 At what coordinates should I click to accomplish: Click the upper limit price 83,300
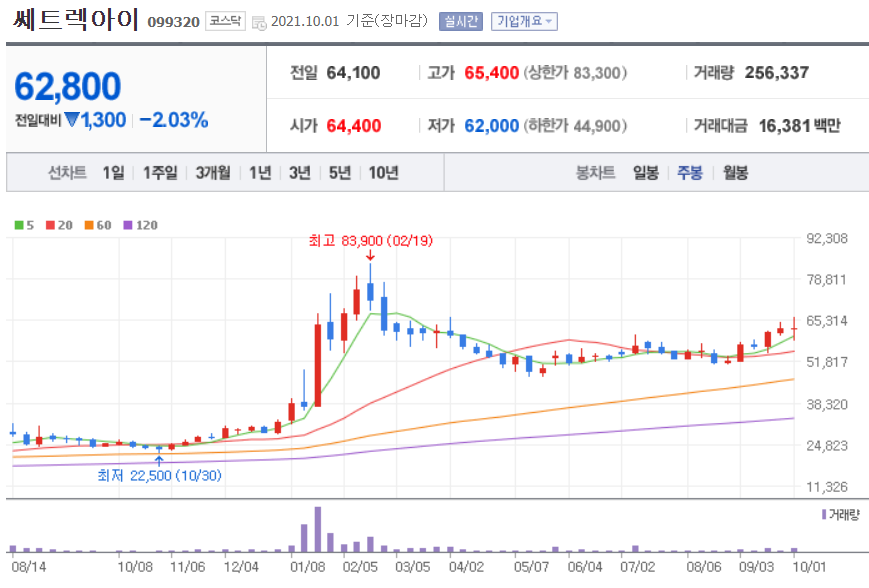coord(597,73)
